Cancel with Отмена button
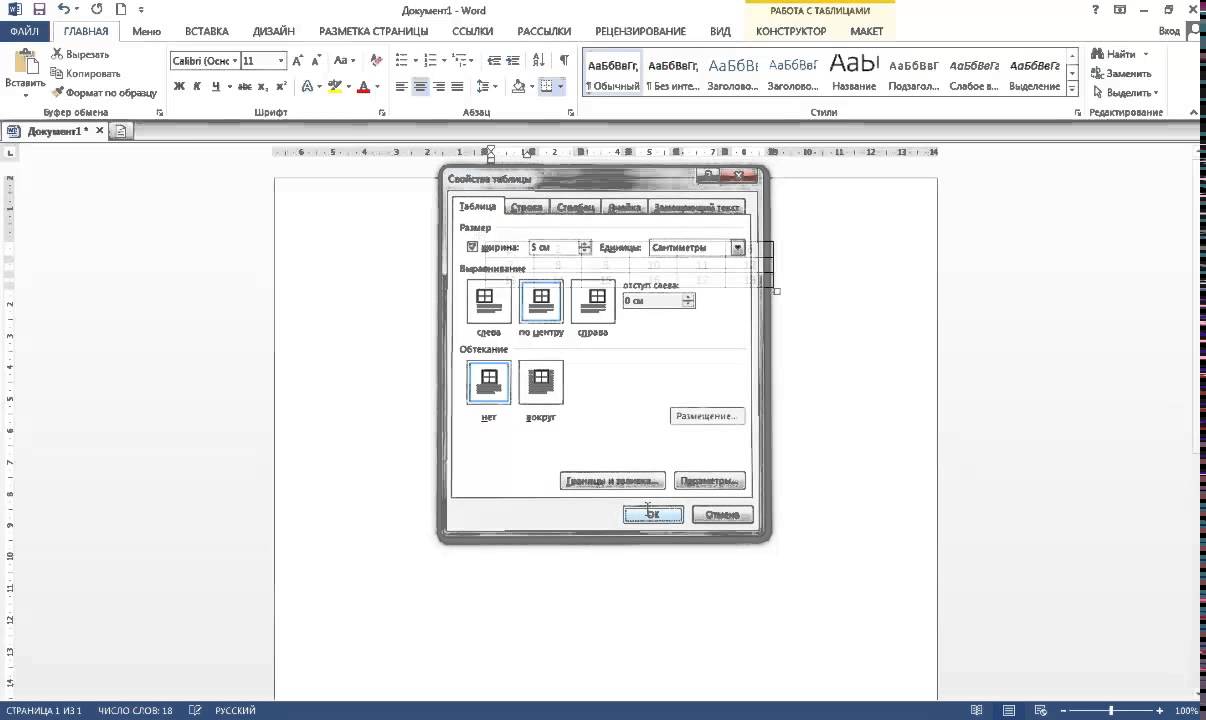 click(x=722, y=515)
